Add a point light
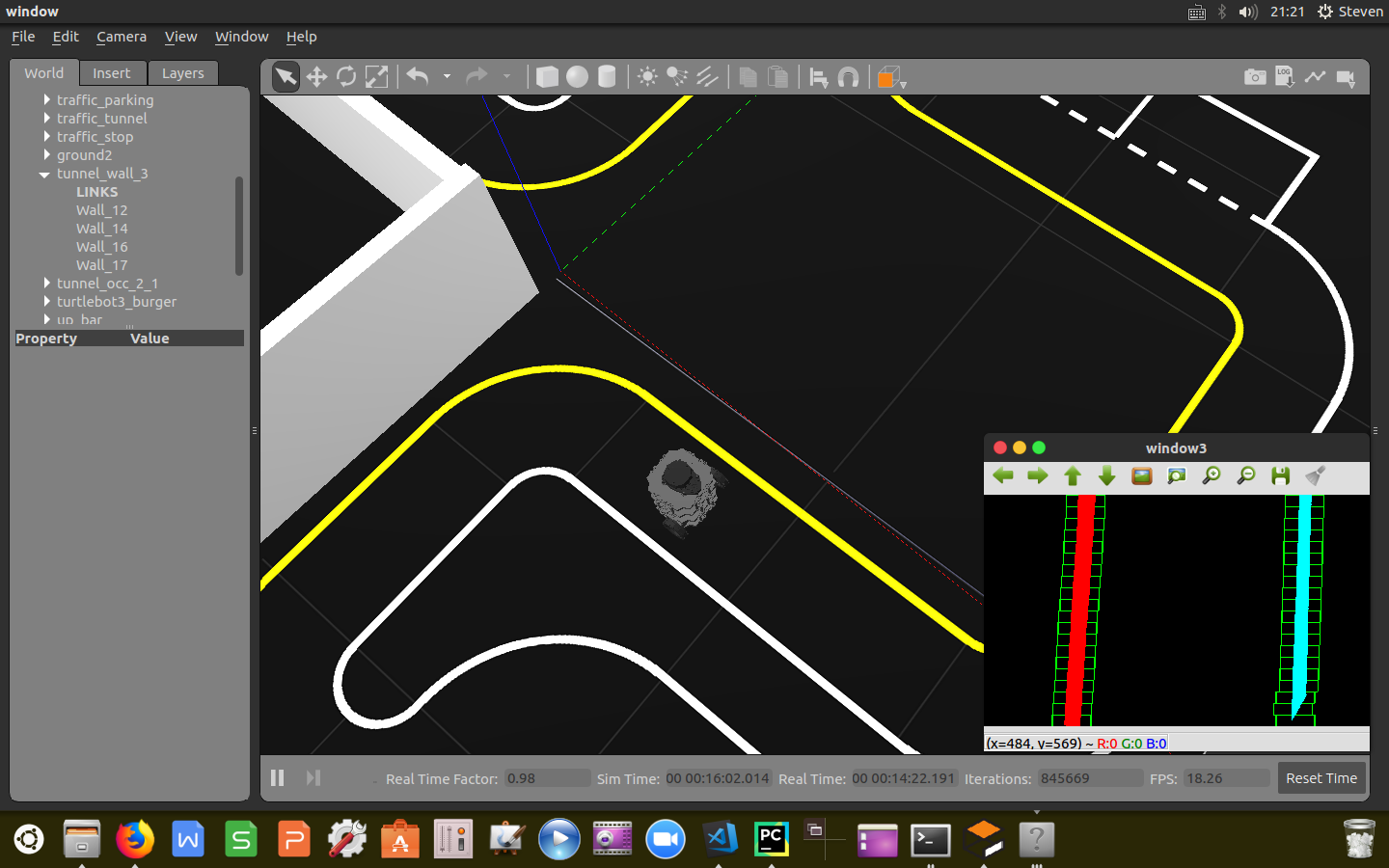 (x=647, y=77)
